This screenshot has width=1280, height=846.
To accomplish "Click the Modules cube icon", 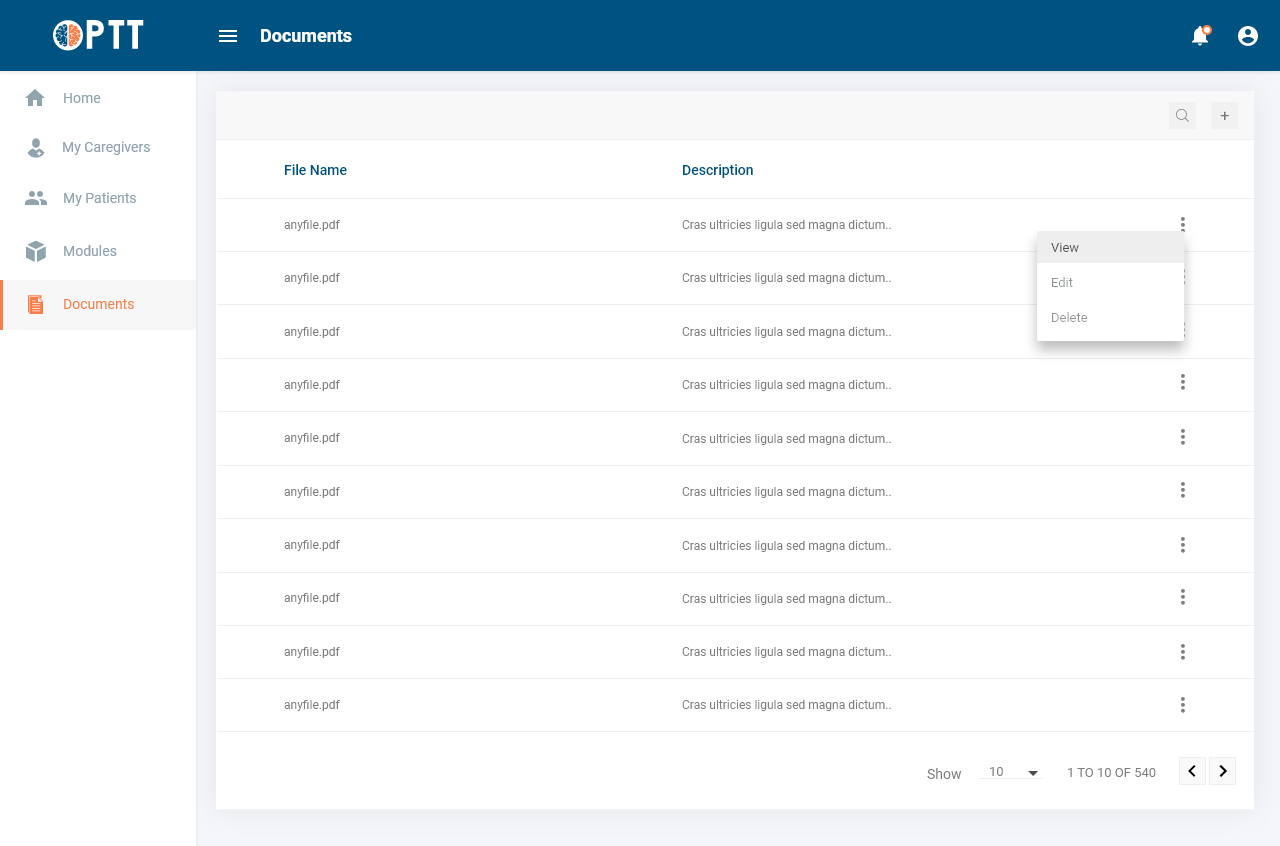I will (36, 251).
